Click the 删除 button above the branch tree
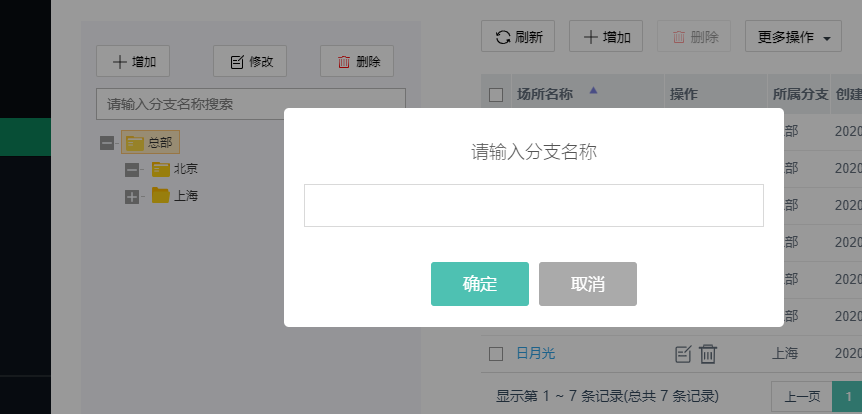The width and height of the screenshot is (862, 414). click(x=357, y=61)
